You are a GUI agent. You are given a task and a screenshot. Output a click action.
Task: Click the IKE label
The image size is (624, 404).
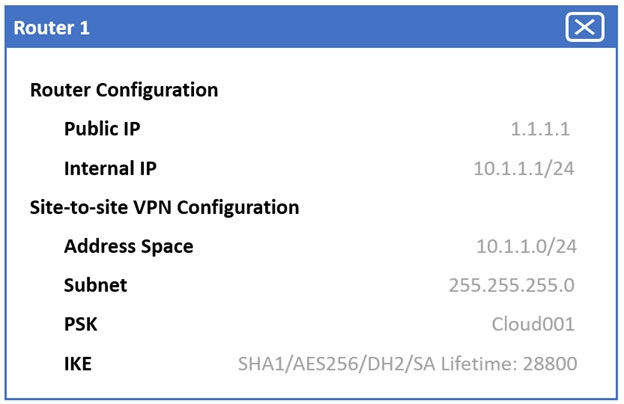click(x=77, y=363)
